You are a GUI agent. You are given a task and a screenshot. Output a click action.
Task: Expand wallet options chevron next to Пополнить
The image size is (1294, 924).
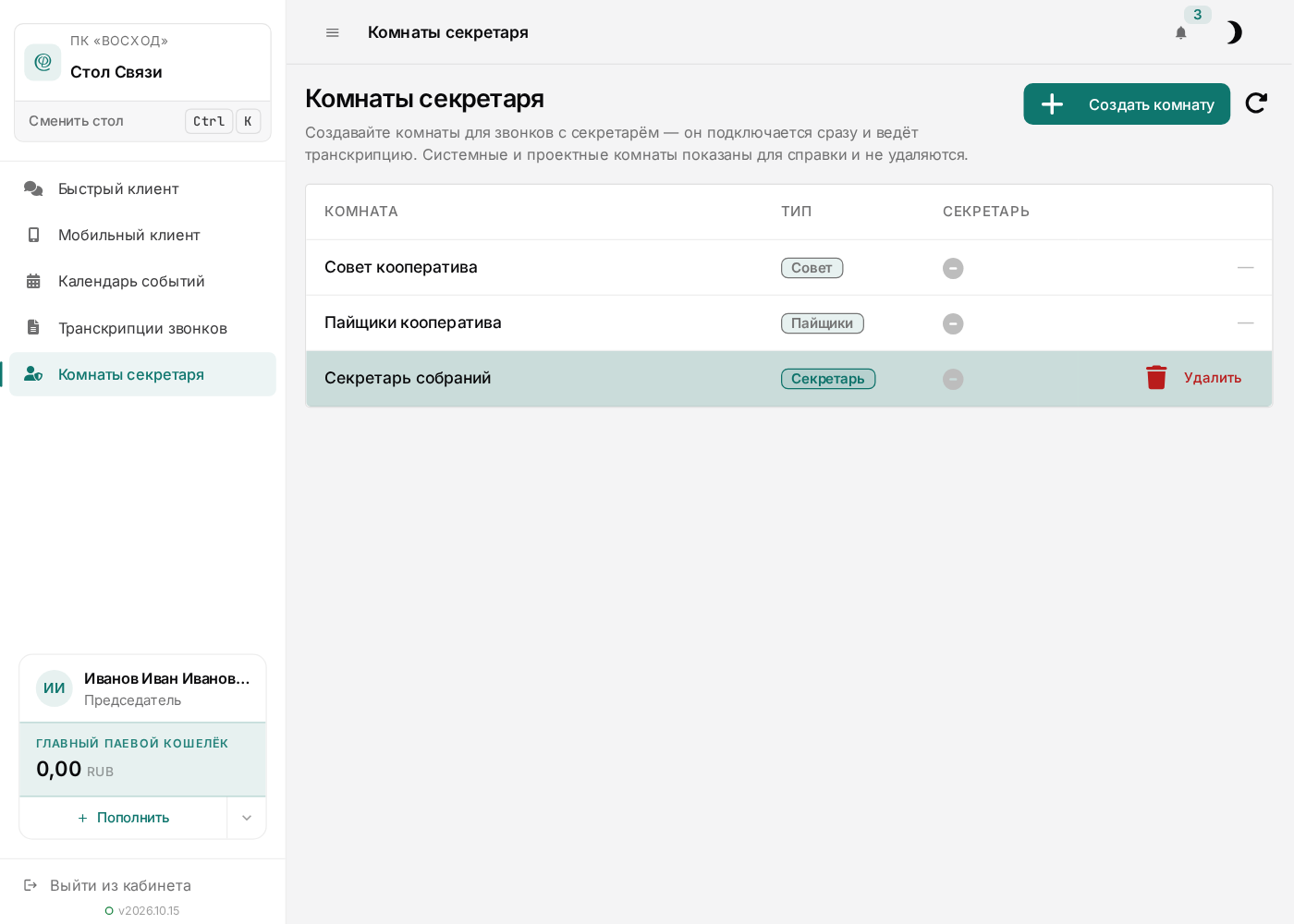point(247,818)
